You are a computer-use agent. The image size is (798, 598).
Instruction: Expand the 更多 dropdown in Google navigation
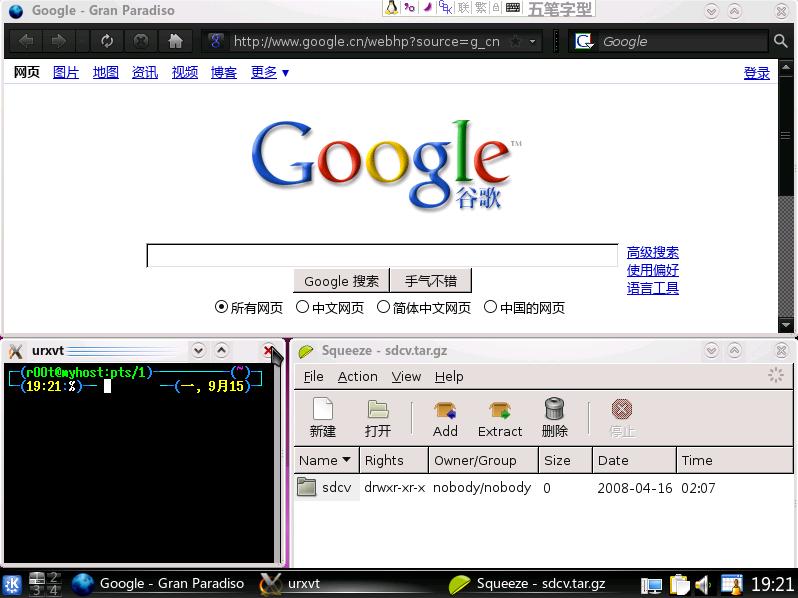[x=270, y=72]
